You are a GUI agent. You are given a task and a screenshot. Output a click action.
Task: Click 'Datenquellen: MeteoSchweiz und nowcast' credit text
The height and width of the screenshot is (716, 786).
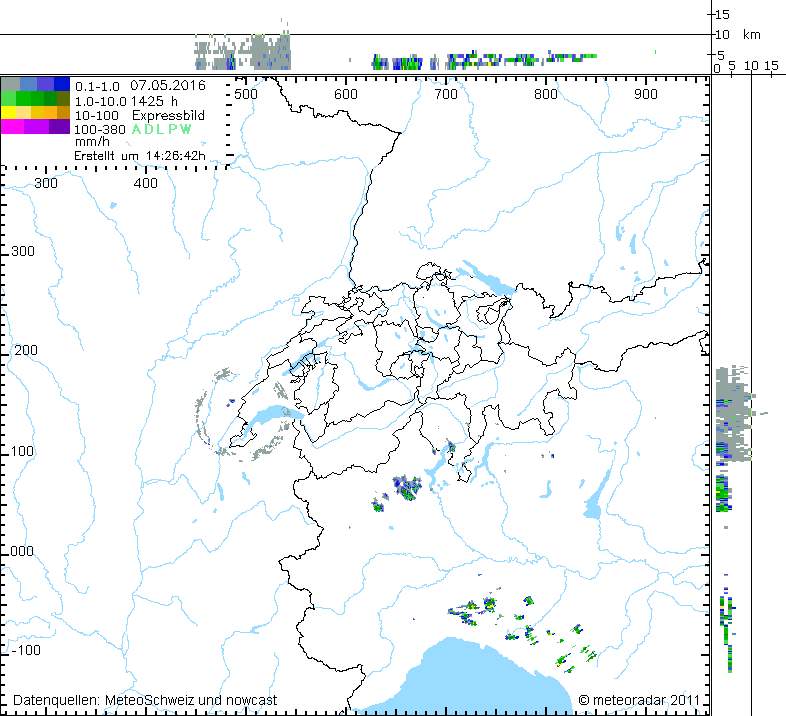pos(145,700)
